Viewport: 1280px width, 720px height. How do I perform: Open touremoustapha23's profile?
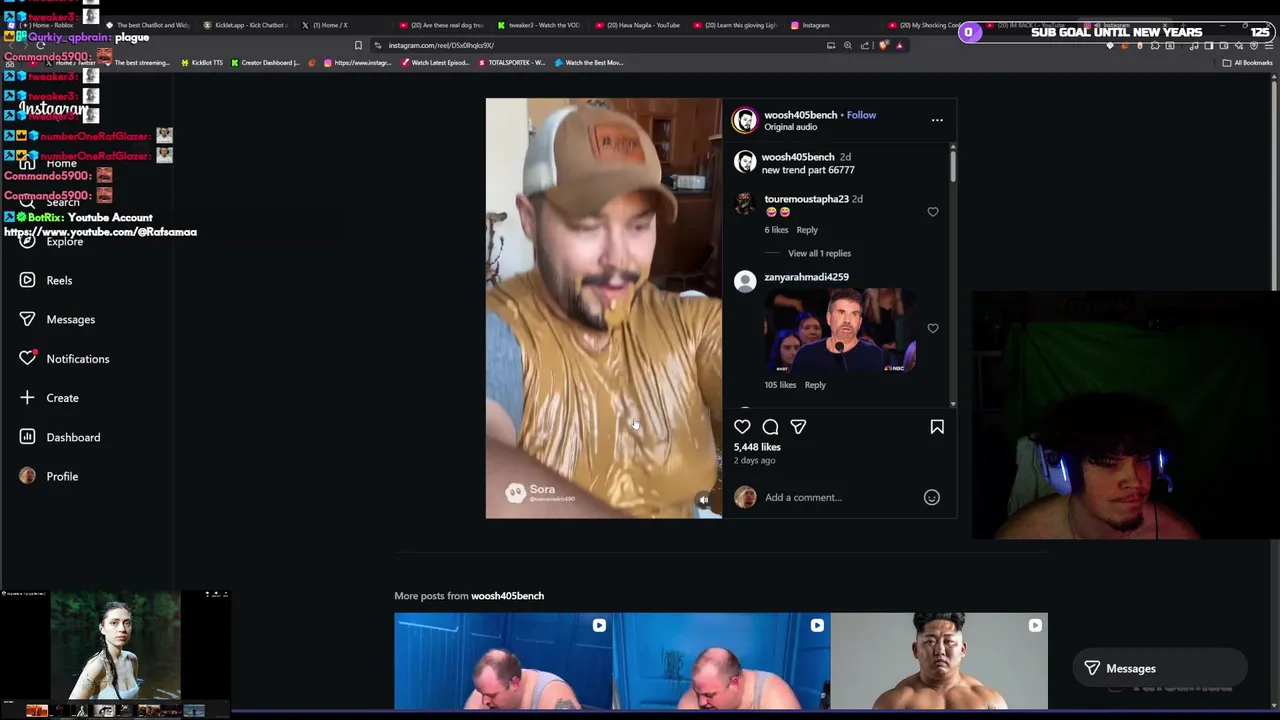tap(806, 199)
